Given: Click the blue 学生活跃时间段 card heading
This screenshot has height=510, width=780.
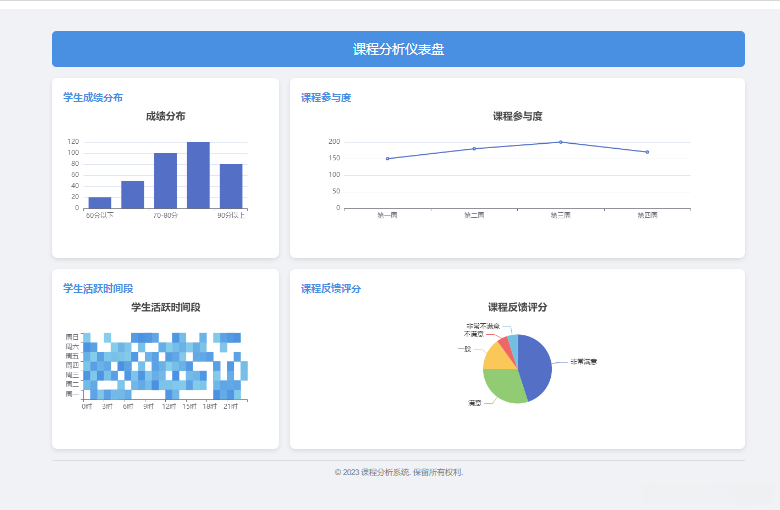Looking at the screenshot, I should coord(98,289).
